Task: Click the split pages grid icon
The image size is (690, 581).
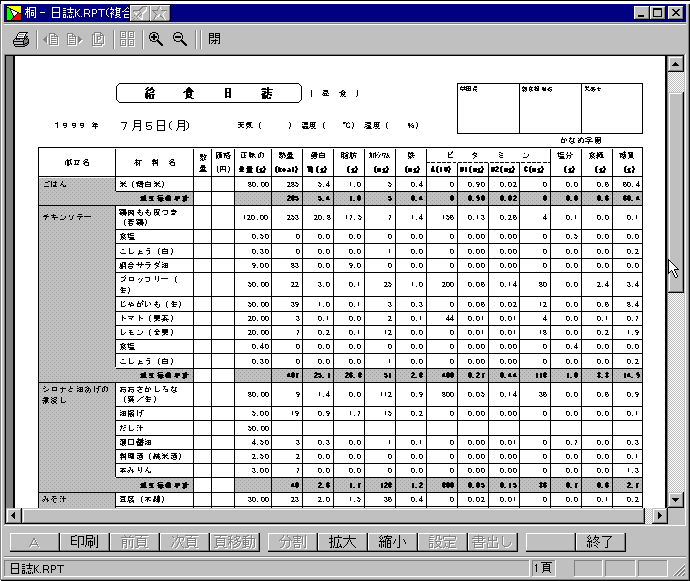Action: click(127, 40)
